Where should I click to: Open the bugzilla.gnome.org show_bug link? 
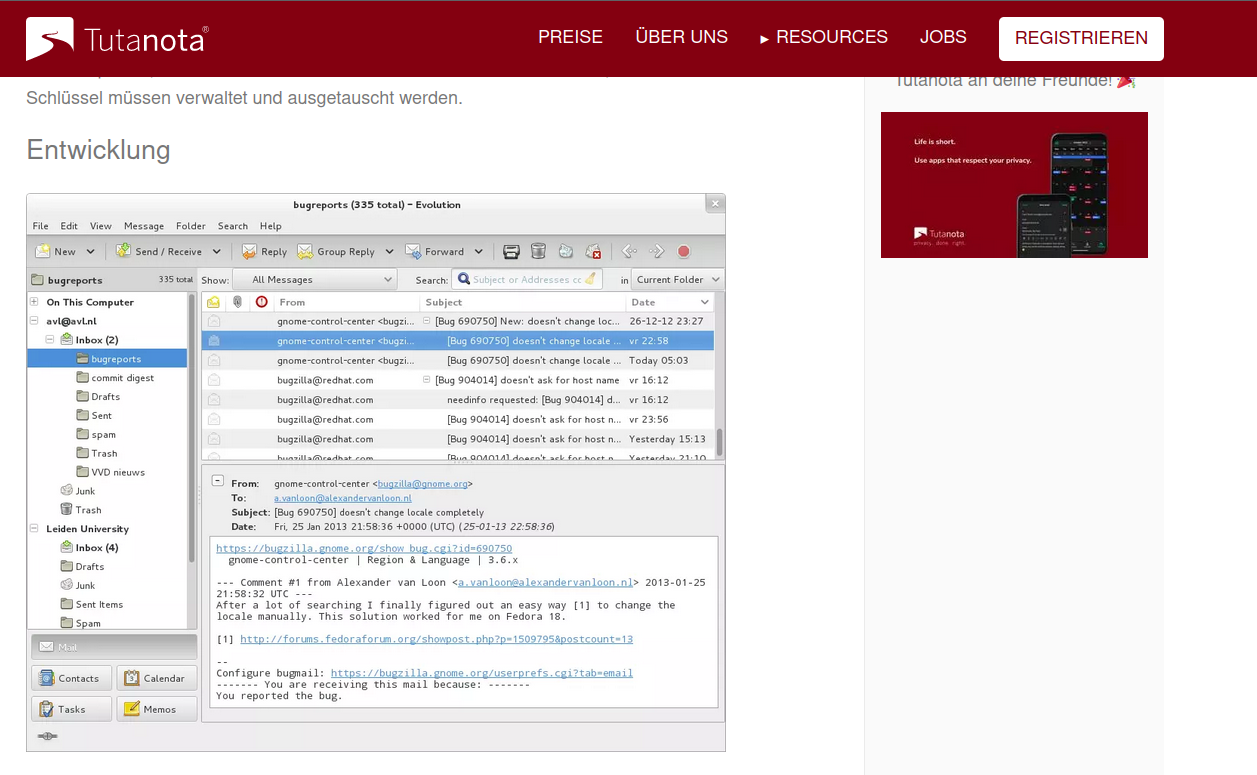[364, 548]
